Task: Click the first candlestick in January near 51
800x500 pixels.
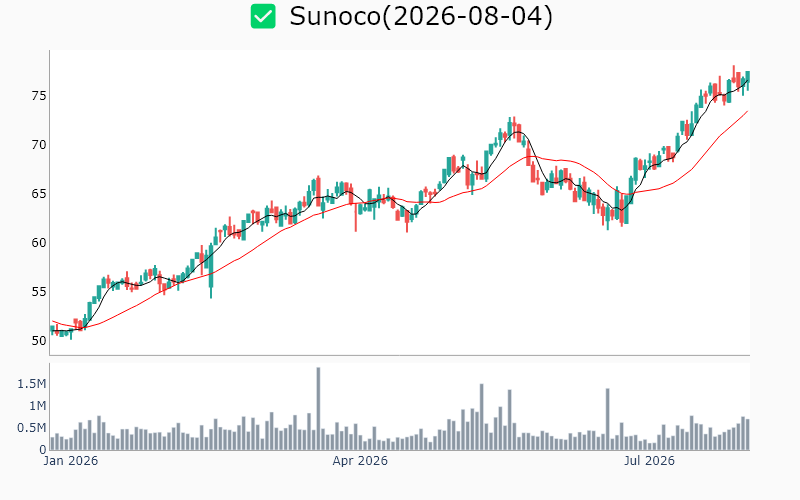Action: pos(52,330)
